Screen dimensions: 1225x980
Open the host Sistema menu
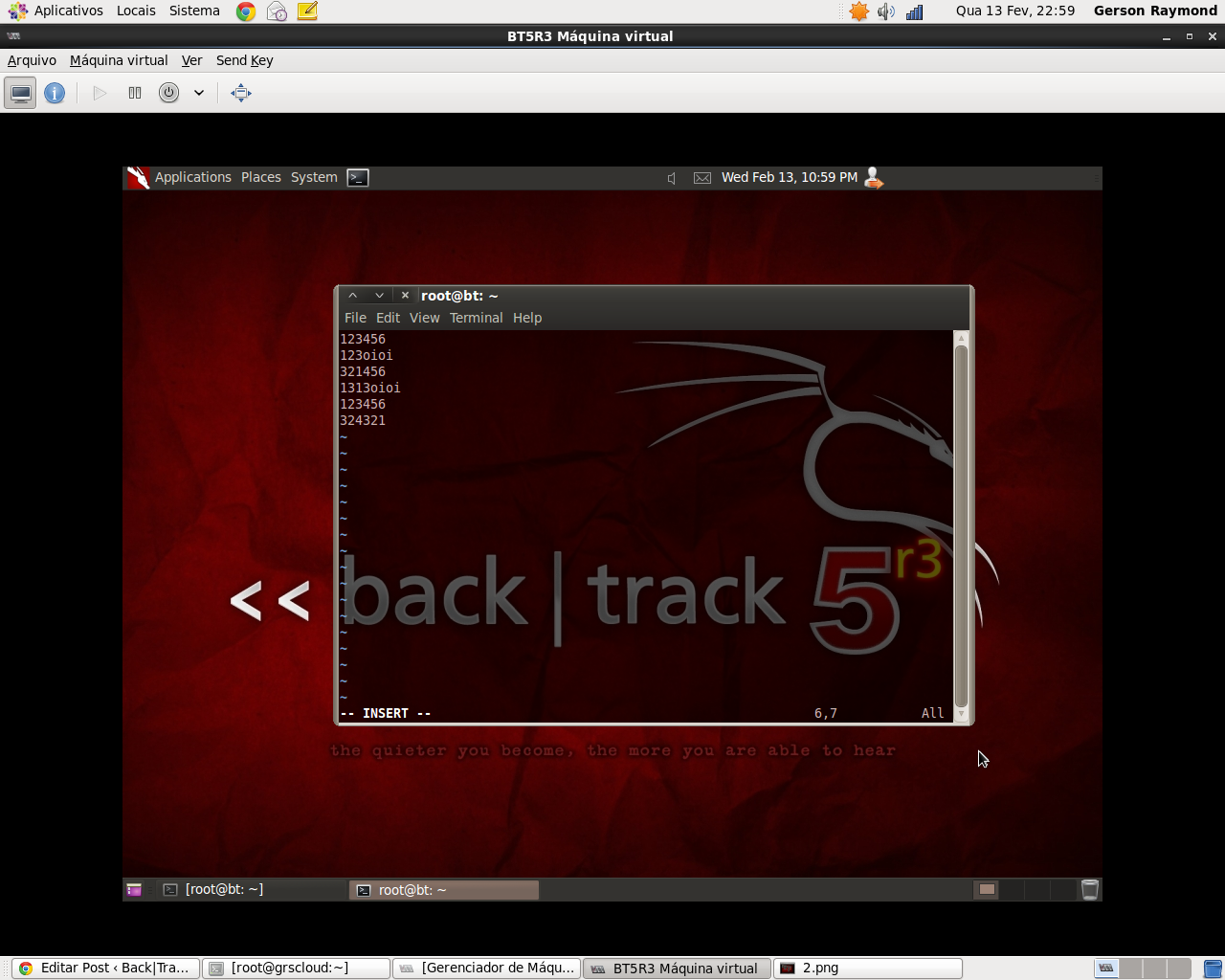pyautogui.click(x=194, y=11)
